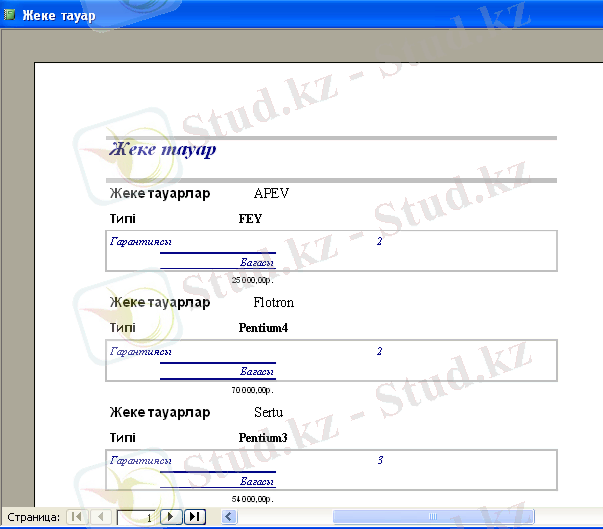This screenshot has height=529, width=603.
Task: Advance to the next report page
Action: pyautogui.click(x=171, y=516)
